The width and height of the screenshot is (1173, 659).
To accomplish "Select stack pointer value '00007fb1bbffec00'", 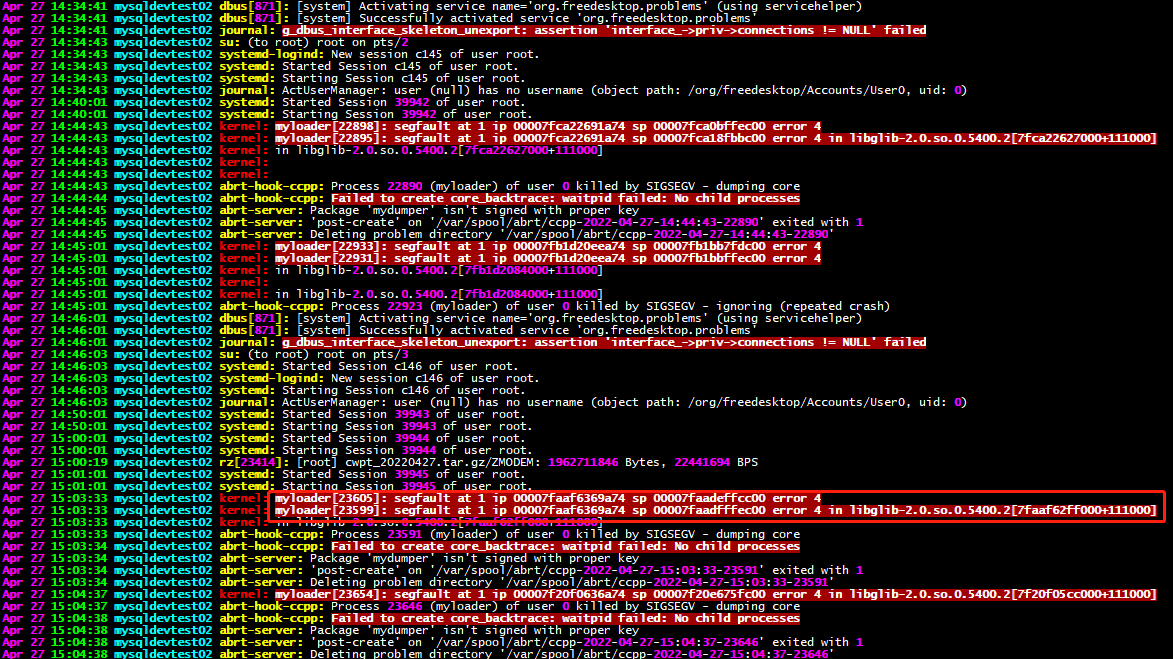I will pyautogui.click(x=709, y=258).
